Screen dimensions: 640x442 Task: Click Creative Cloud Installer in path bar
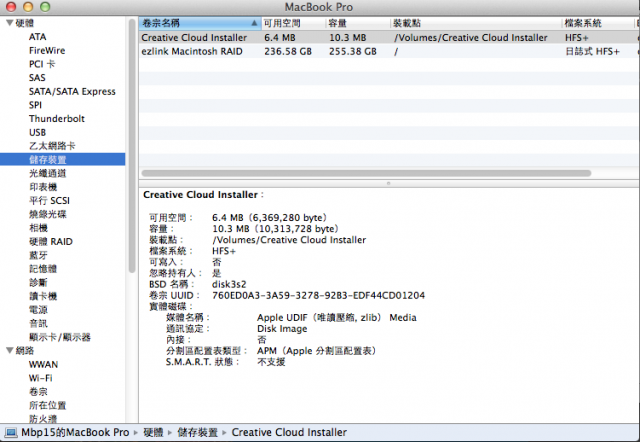(289, 432)
